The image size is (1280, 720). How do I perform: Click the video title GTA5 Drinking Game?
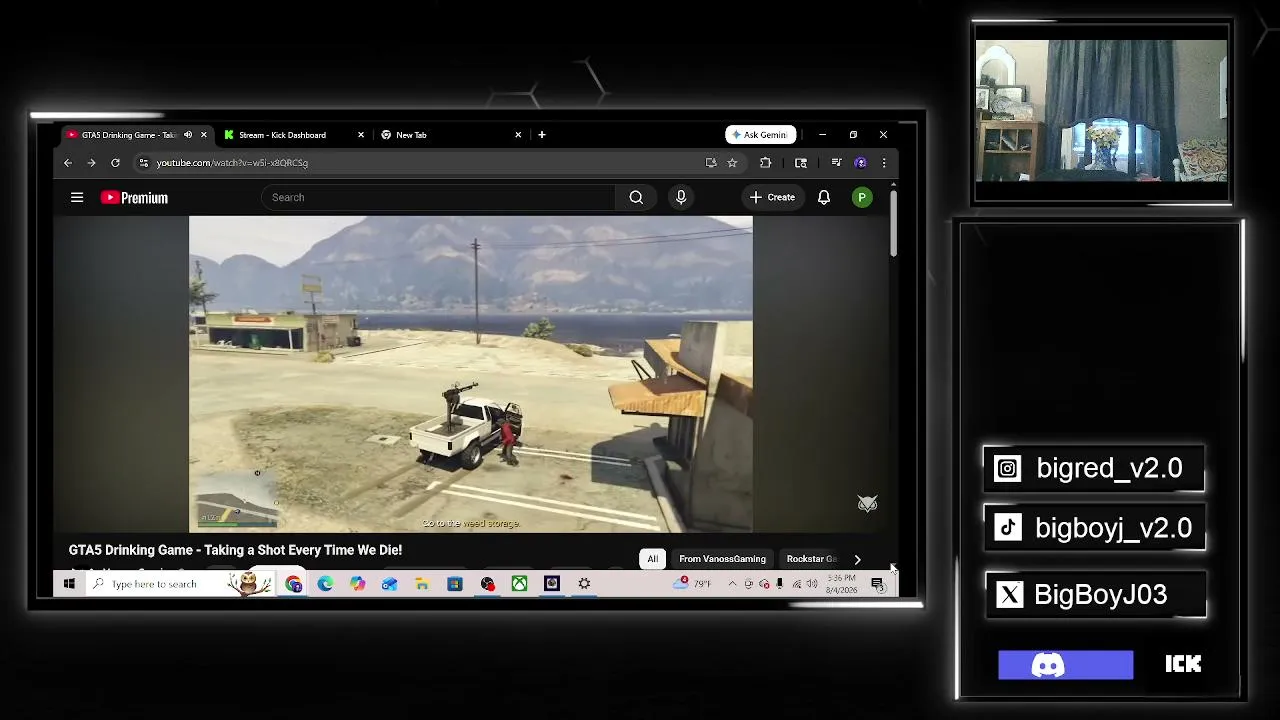pos(235,550)
